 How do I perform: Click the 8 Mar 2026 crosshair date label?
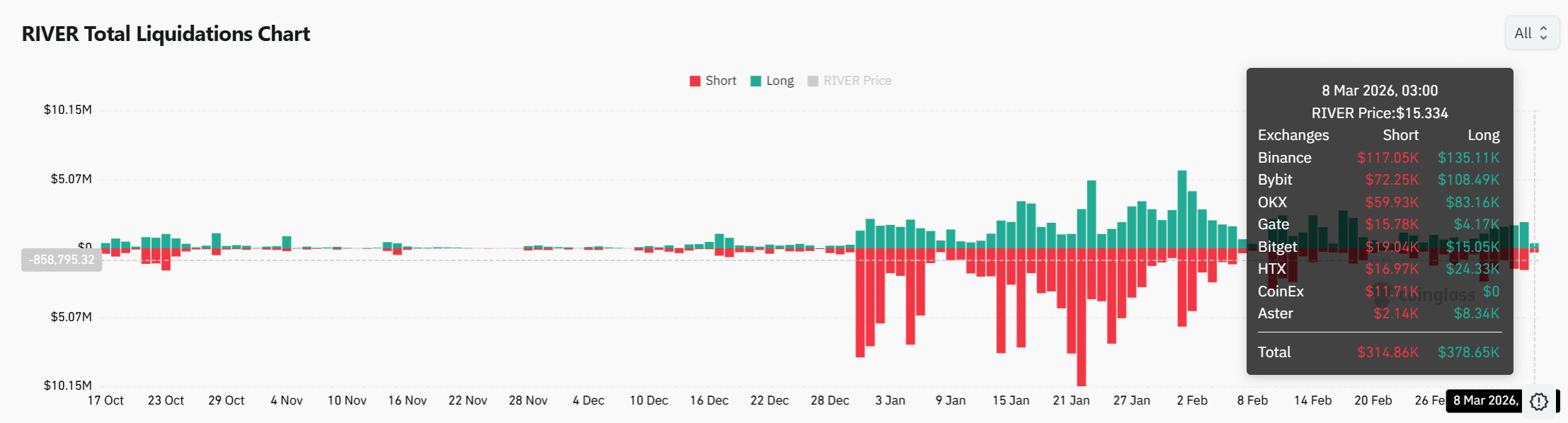1486,400
